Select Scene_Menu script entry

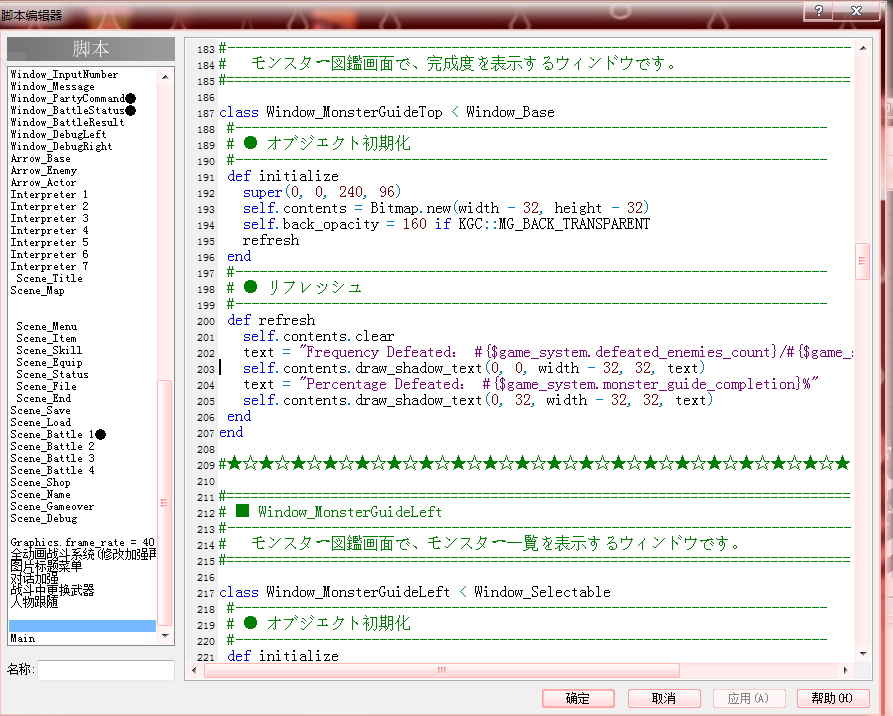pyautogui.click(x=47, y=326)
